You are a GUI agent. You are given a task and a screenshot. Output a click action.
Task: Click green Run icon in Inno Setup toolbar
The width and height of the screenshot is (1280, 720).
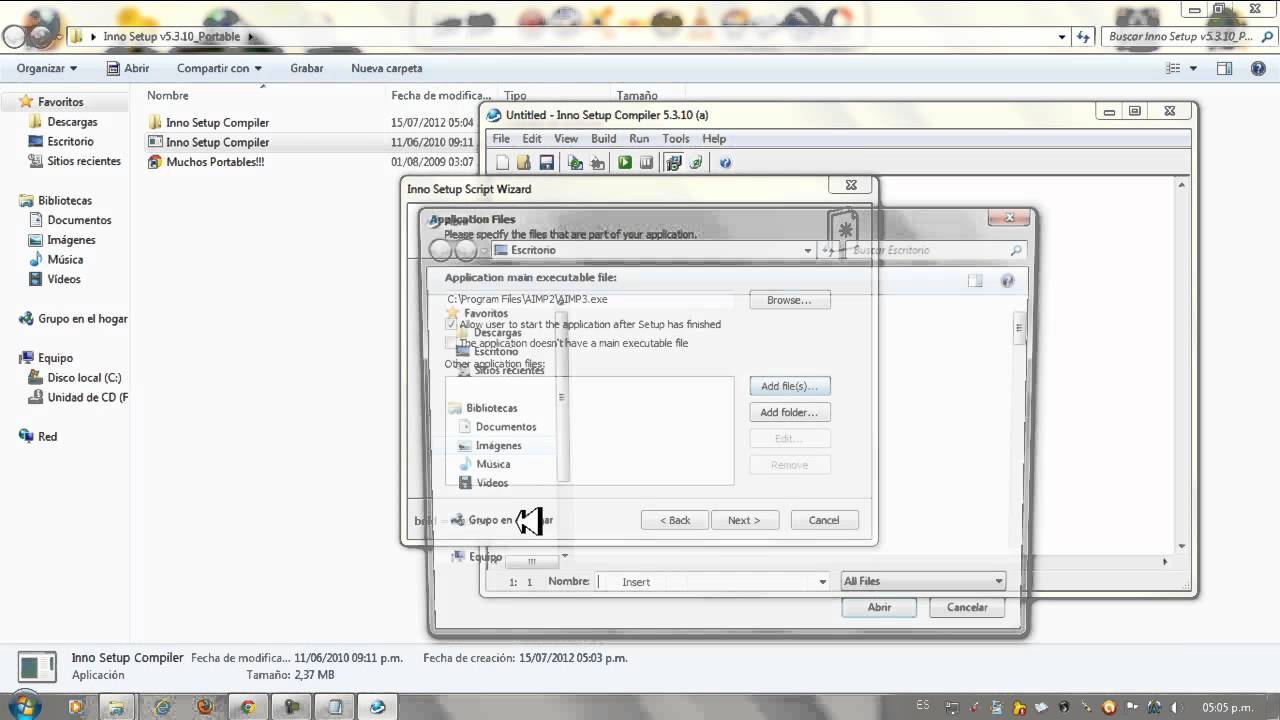[625, 162]
